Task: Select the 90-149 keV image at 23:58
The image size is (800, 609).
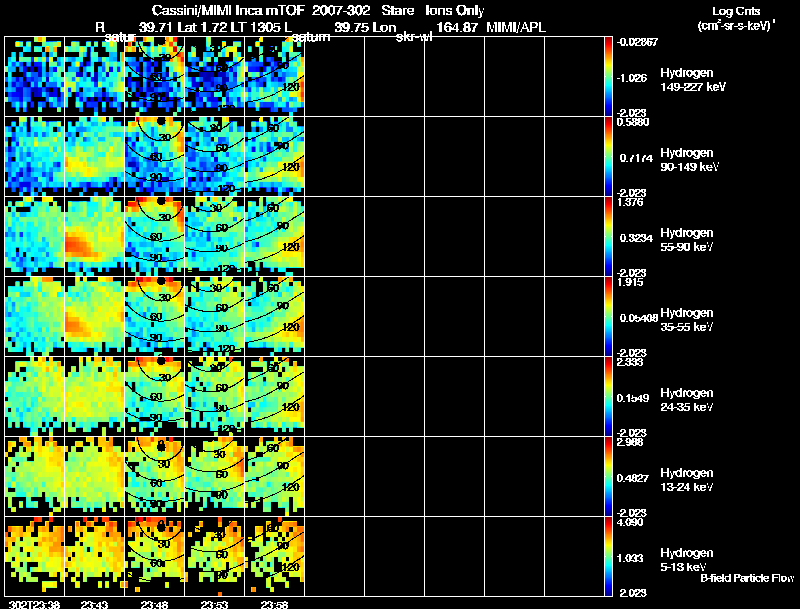Action: point(274,157)
